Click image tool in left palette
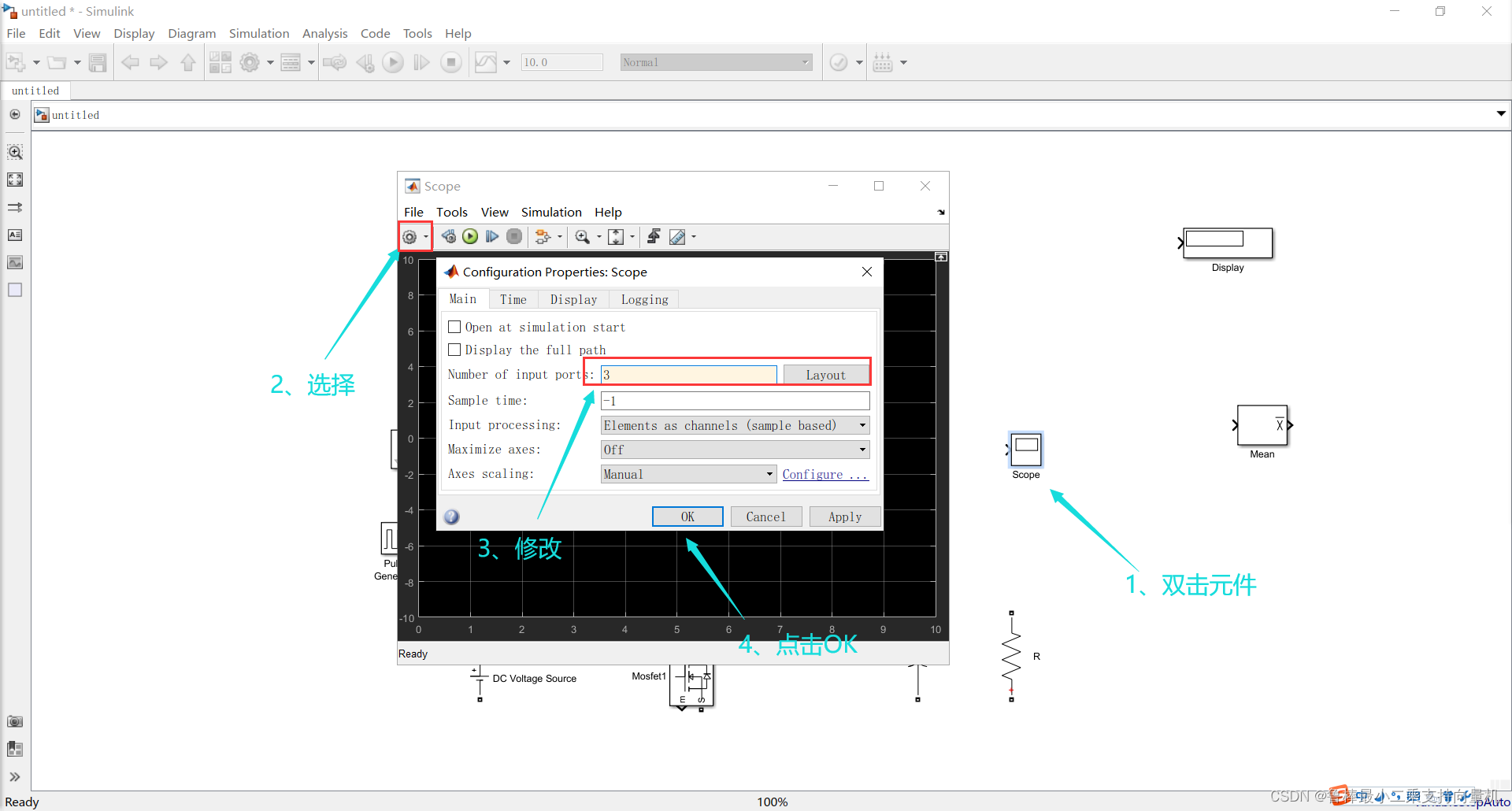The width and height of the screenshot is (1512, 811). (15, 262)
